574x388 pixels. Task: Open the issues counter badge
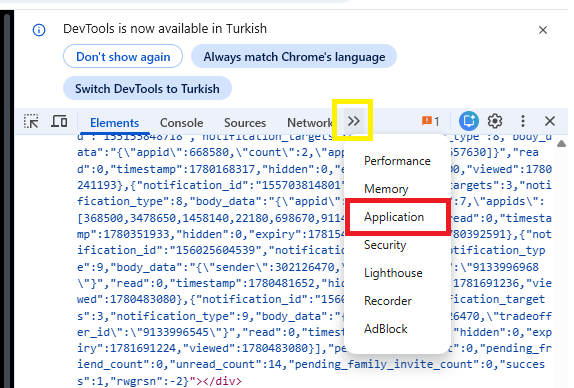pyautogui.click(x=430, y=121)
